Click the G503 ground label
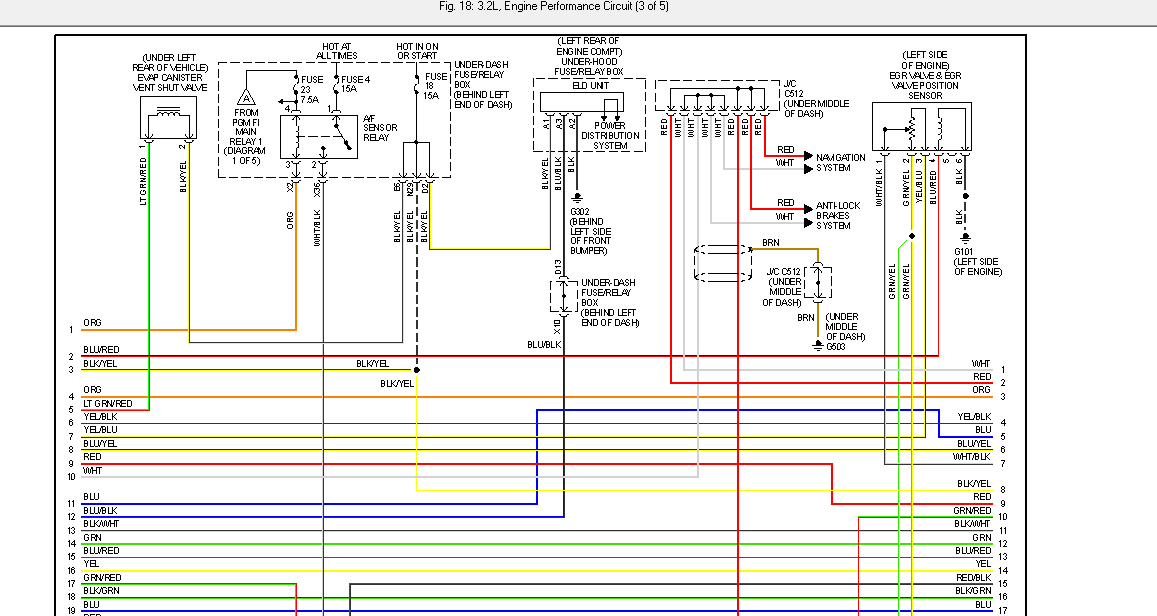Image resolution: width=1157 pixels, height=616 pixels. coord(836,346)
